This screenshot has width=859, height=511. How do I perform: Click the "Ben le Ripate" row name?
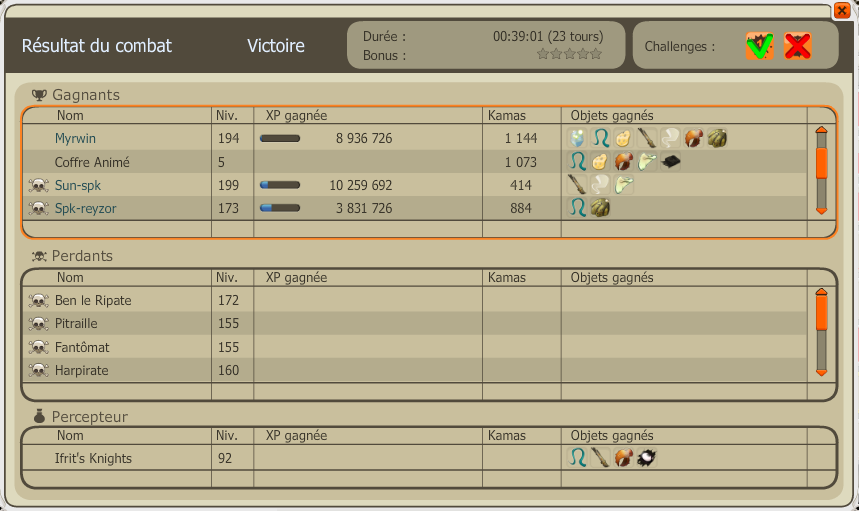pyautogui.click(x=93, y=301)
